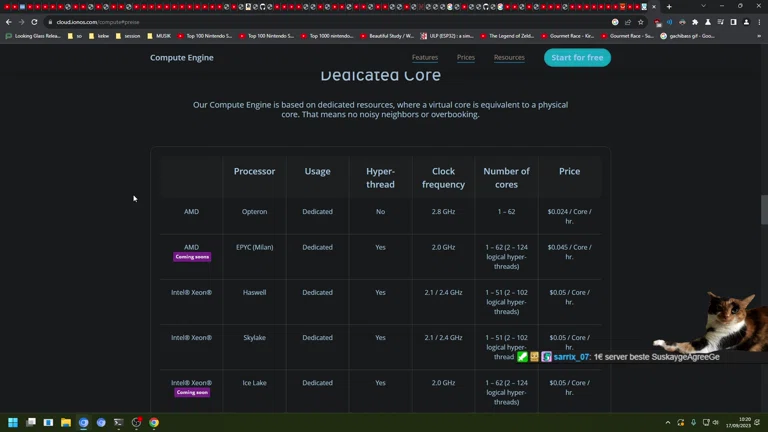Click the share page icon in address bar
The height and width of the screenshot is (432, 768).
[628, 22]
